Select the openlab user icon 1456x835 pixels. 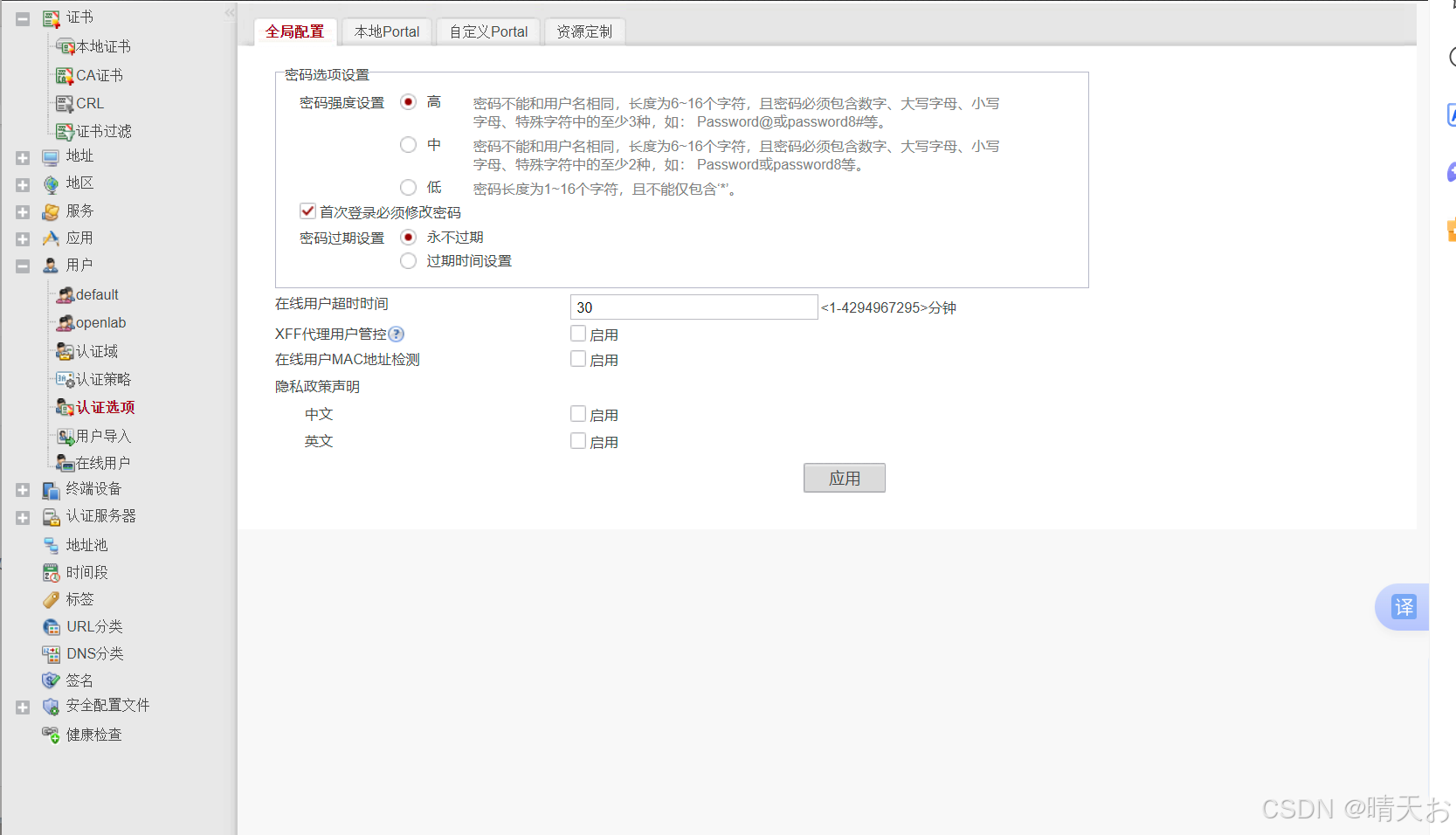click(x=66, y=323)
